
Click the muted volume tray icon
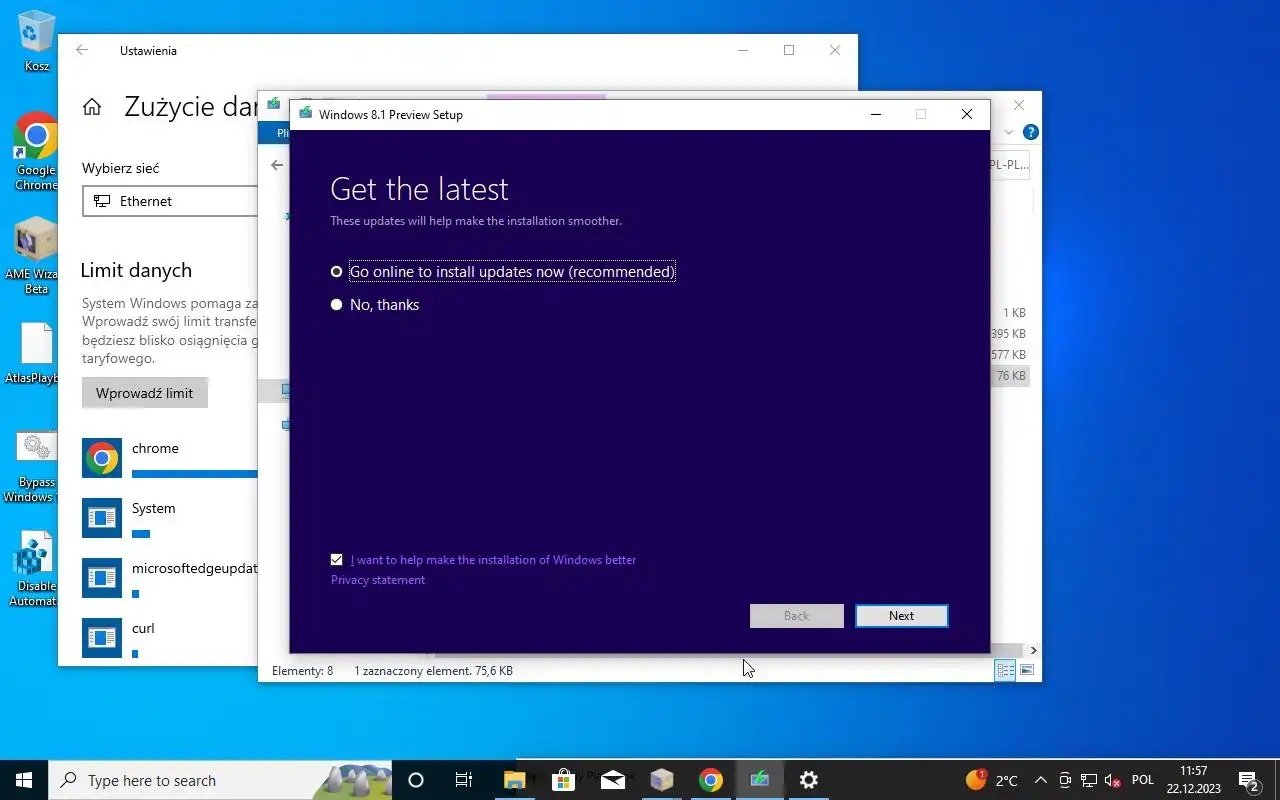click(1112, 780)
